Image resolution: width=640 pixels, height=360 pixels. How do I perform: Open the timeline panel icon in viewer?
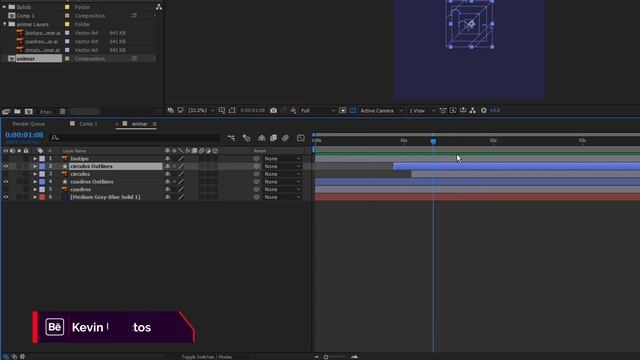point(463,111)
